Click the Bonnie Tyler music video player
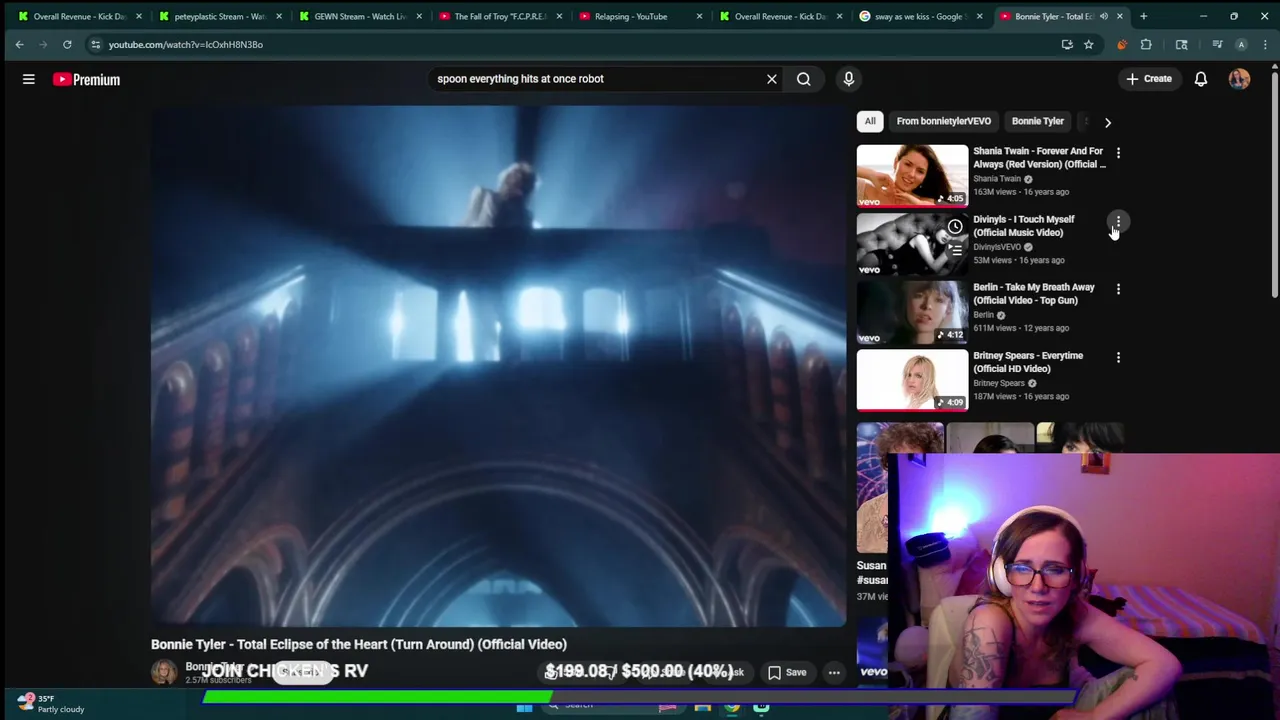This screenshot has height=720, width=1280. 498,366
